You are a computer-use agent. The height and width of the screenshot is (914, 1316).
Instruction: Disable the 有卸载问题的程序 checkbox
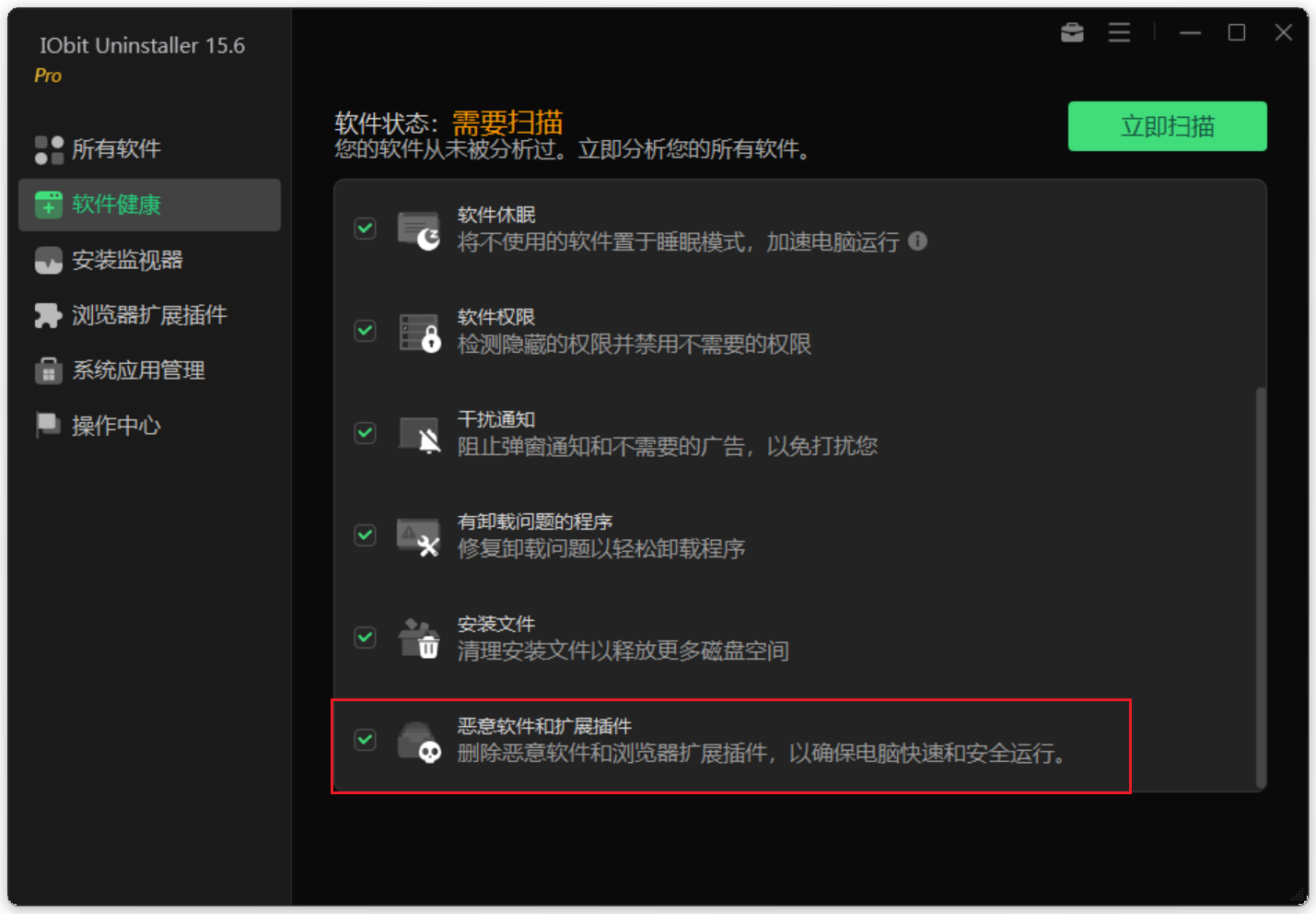click(366, 535)
